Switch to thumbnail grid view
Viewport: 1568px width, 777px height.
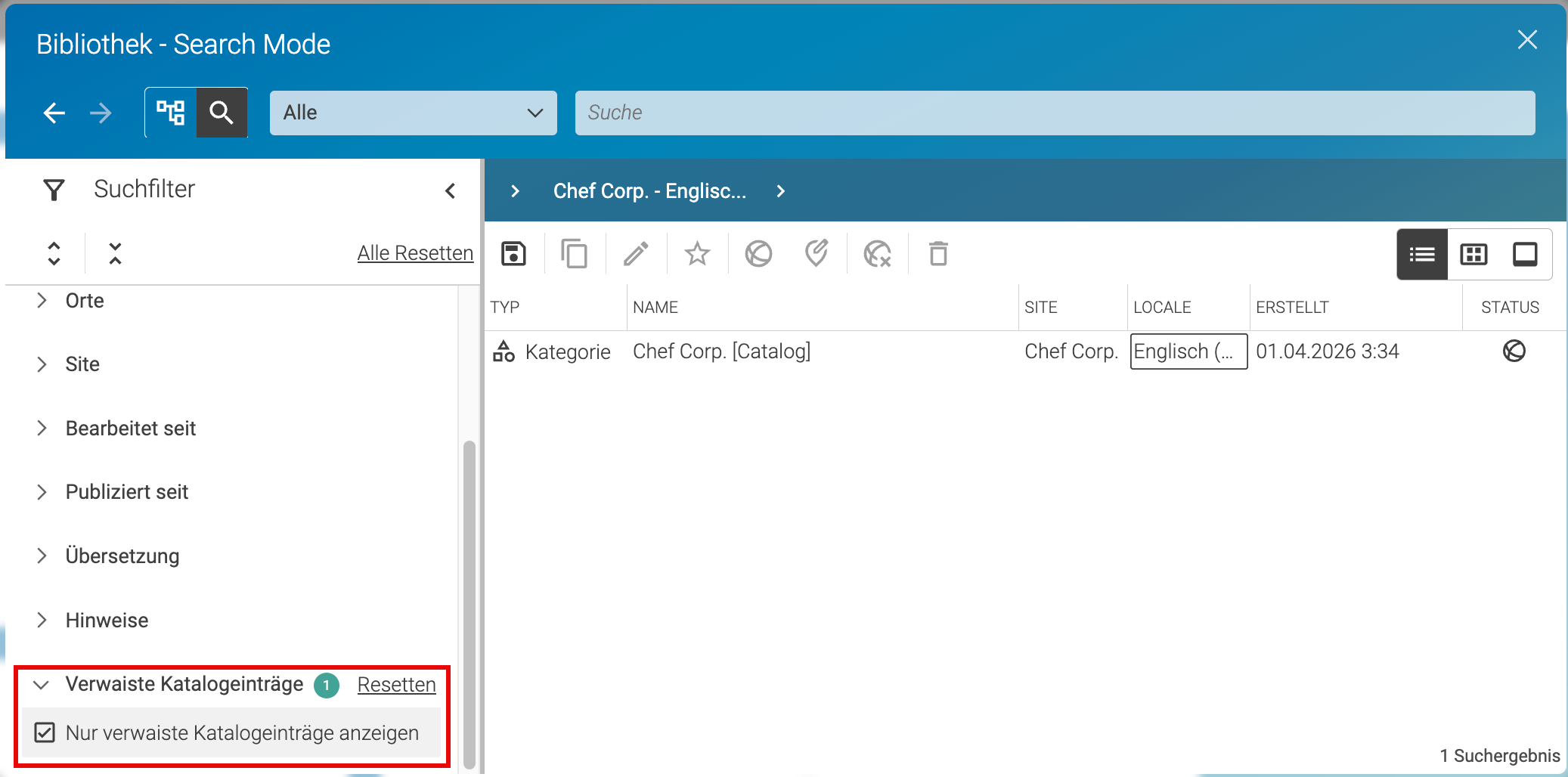tap(1473, 255)
